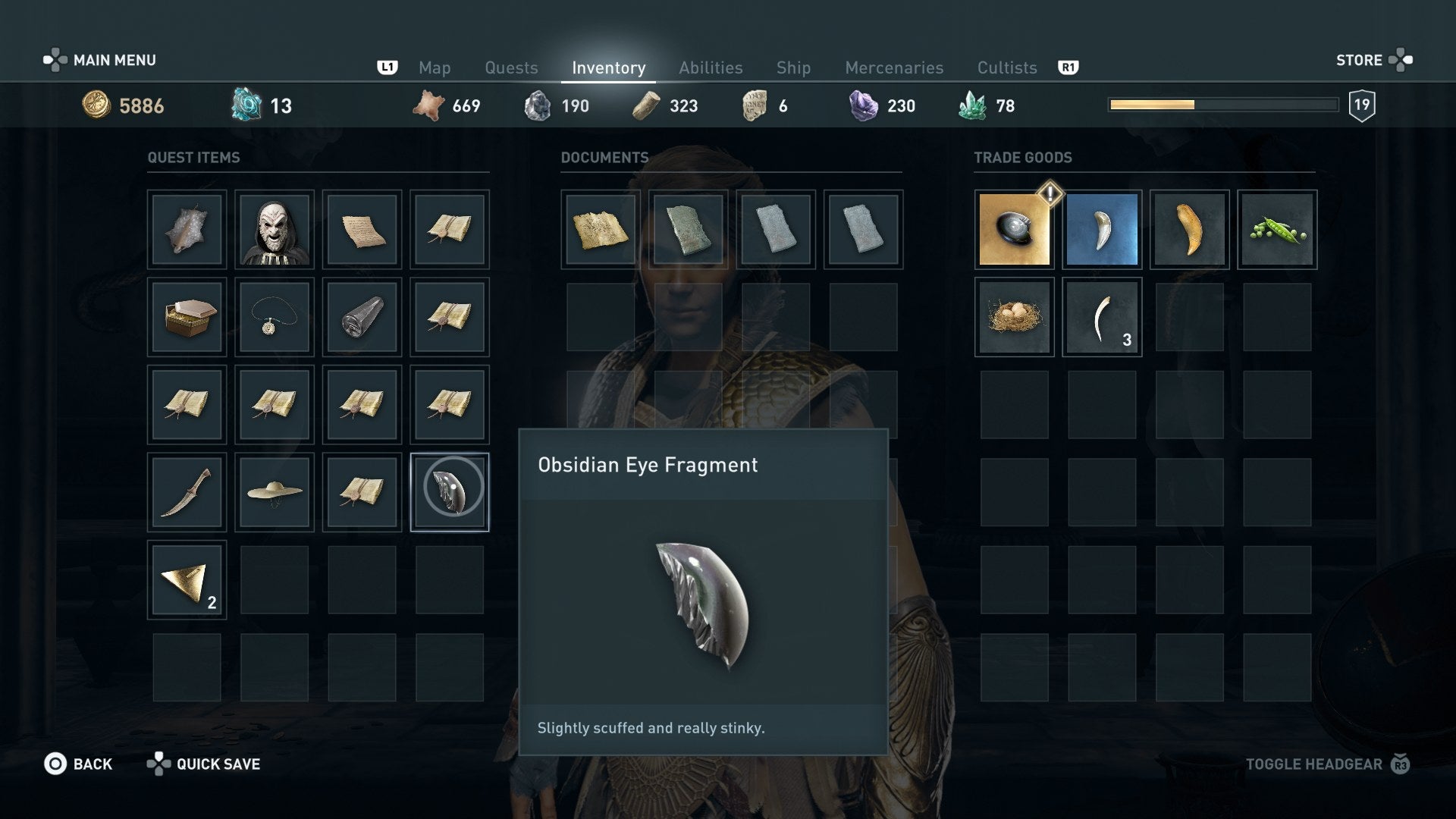1456x819 pixels.
Task: Select the cultist mask quest item
Action: tap(275, 229)
